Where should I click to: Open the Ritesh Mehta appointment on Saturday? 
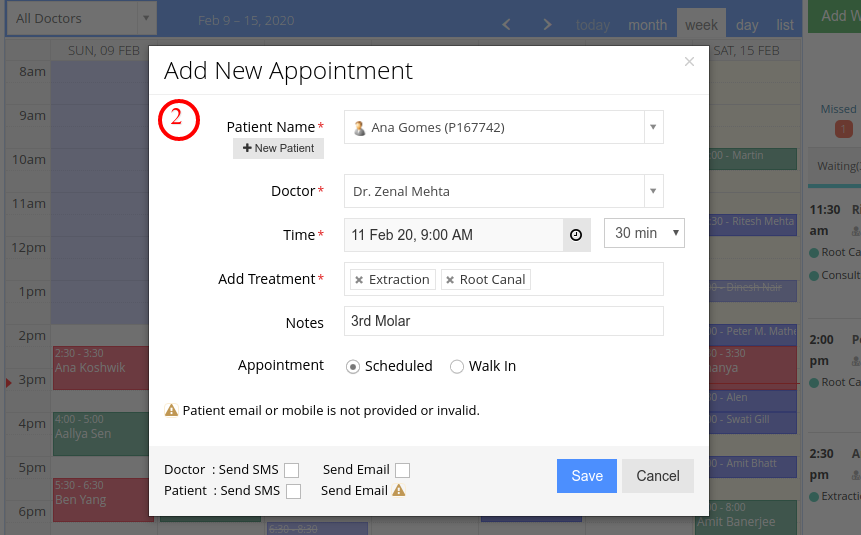753,225
